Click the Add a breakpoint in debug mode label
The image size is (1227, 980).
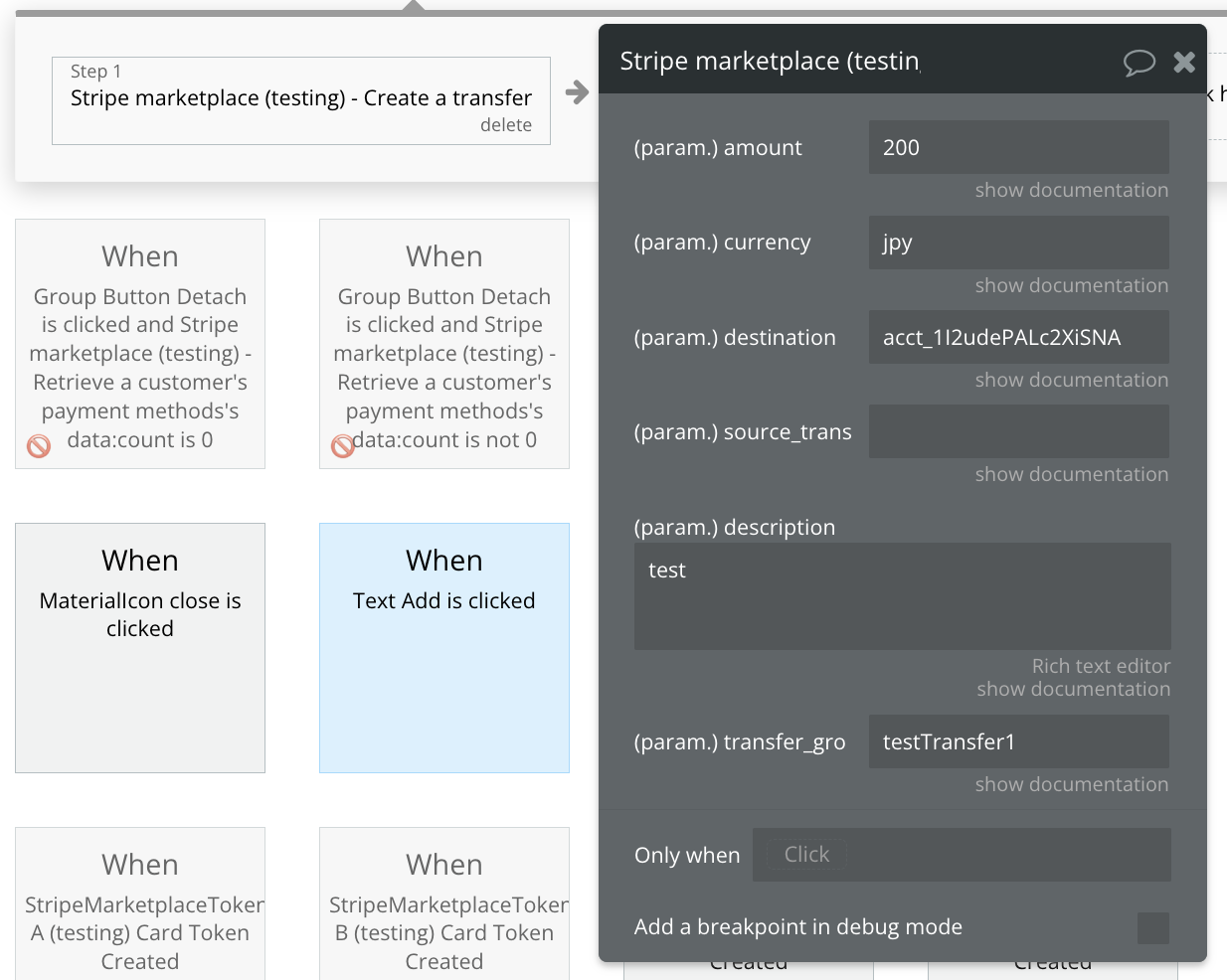(x=798, y=927)
